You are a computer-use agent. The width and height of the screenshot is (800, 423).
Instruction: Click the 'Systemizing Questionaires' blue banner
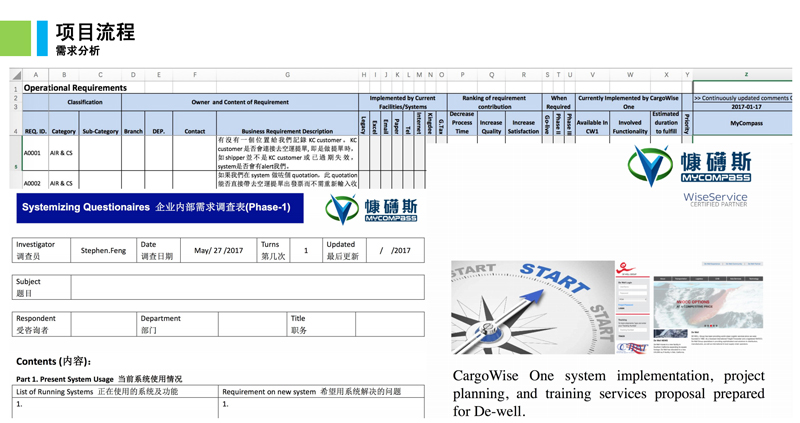point(160,208)
